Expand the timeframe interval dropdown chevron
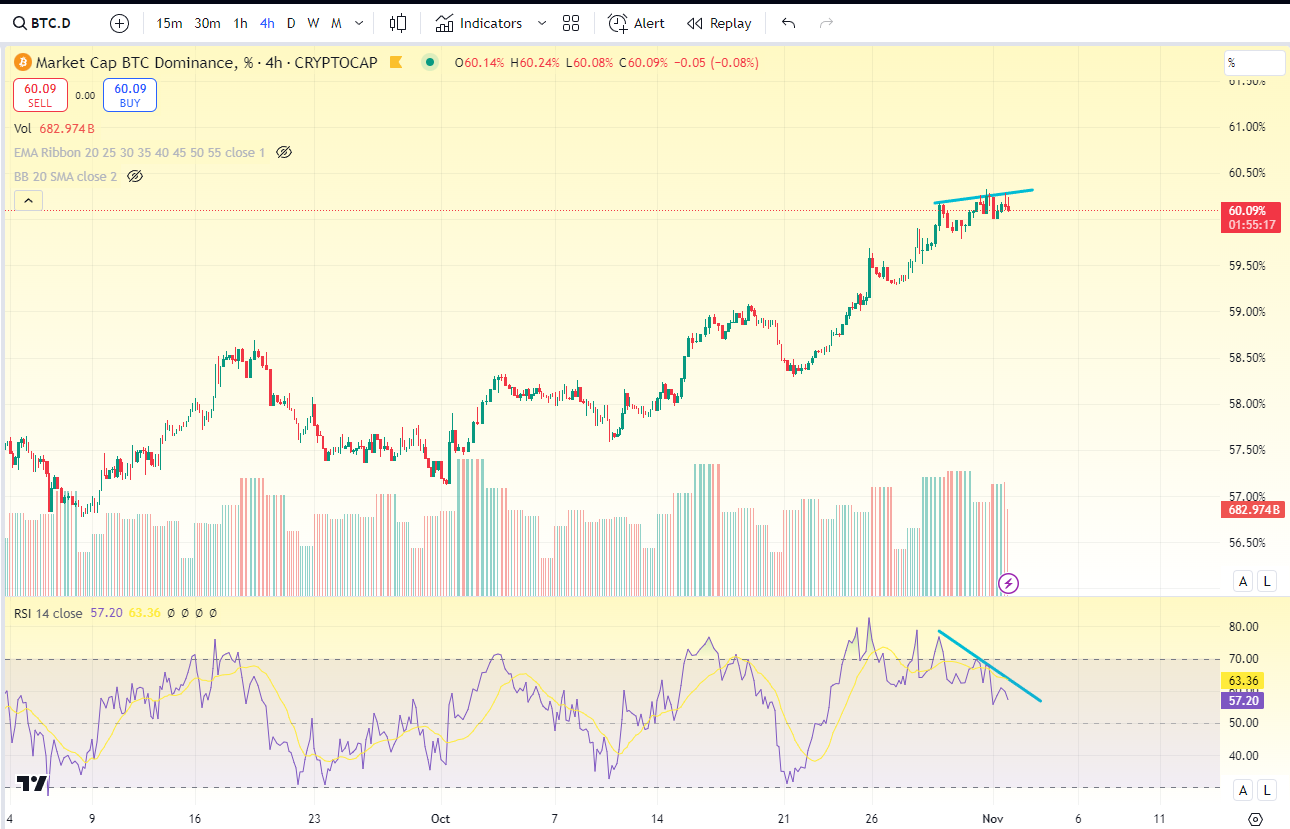This screenshot has width=1290, height=829. 359,23
